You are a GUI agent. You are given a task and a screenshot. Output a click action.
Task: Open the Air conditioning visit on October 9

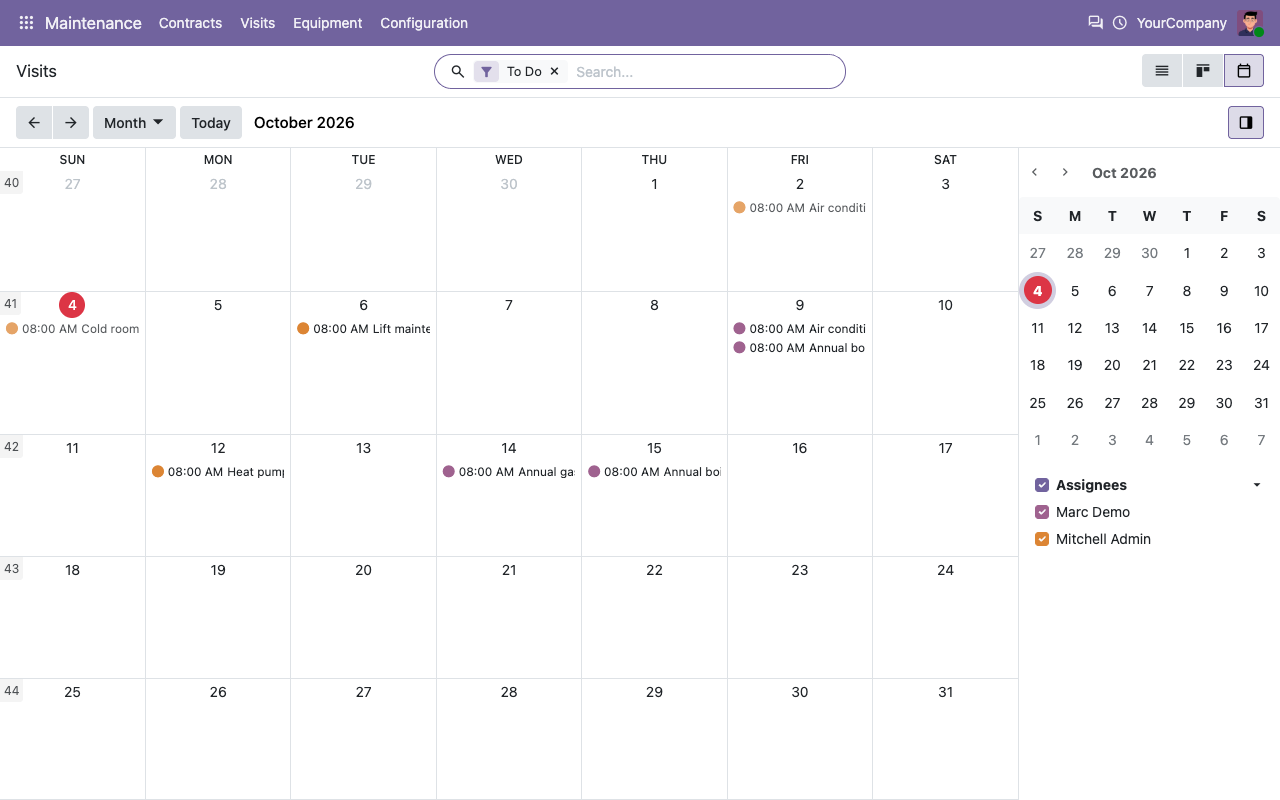(x=800, y=329)
